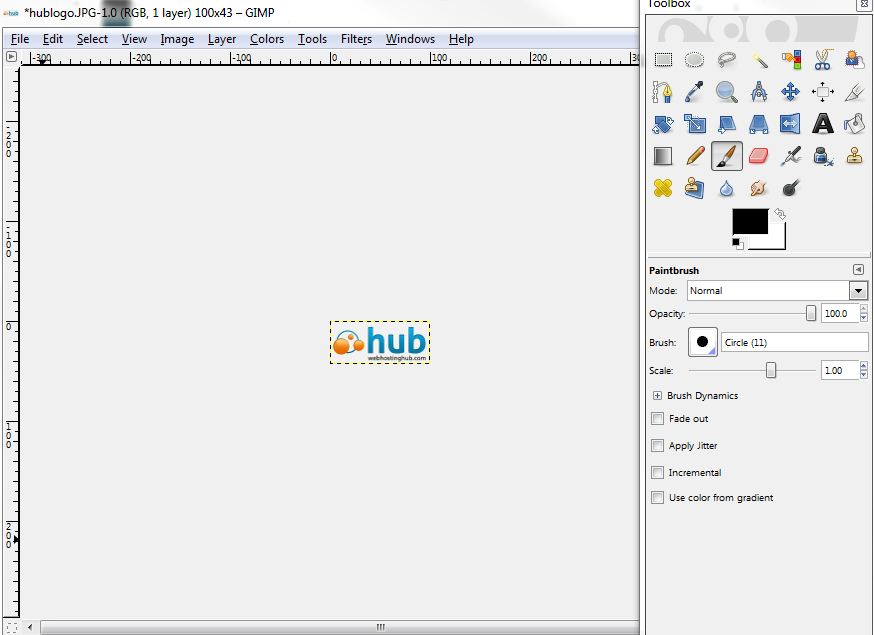Choose the Heal tool bandage icon
This screenshot has height=635, width=874.
pos(663,188)
